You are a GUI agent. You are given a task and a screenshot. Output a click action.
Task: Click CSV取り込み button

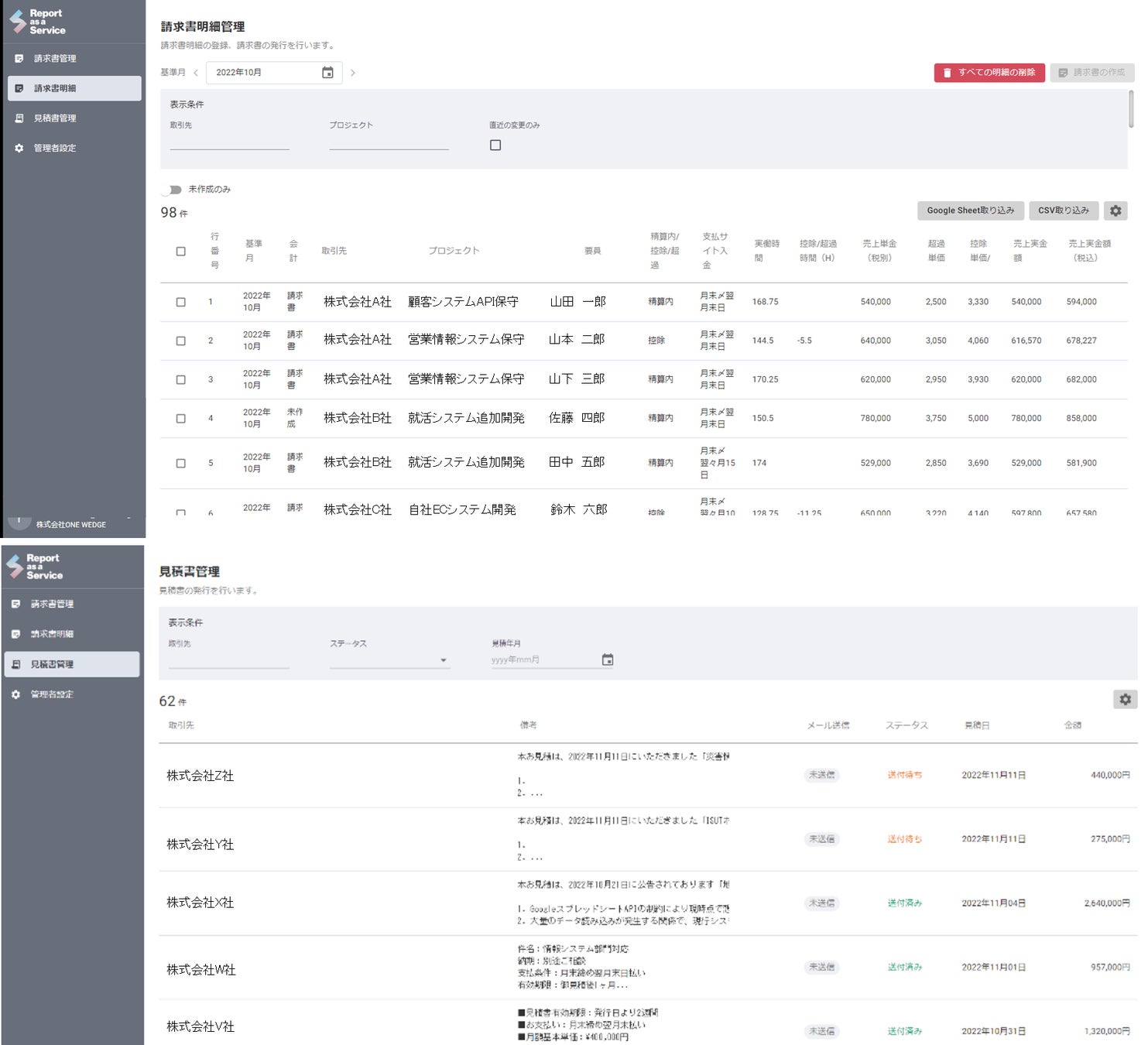[x=1064, y=211]
